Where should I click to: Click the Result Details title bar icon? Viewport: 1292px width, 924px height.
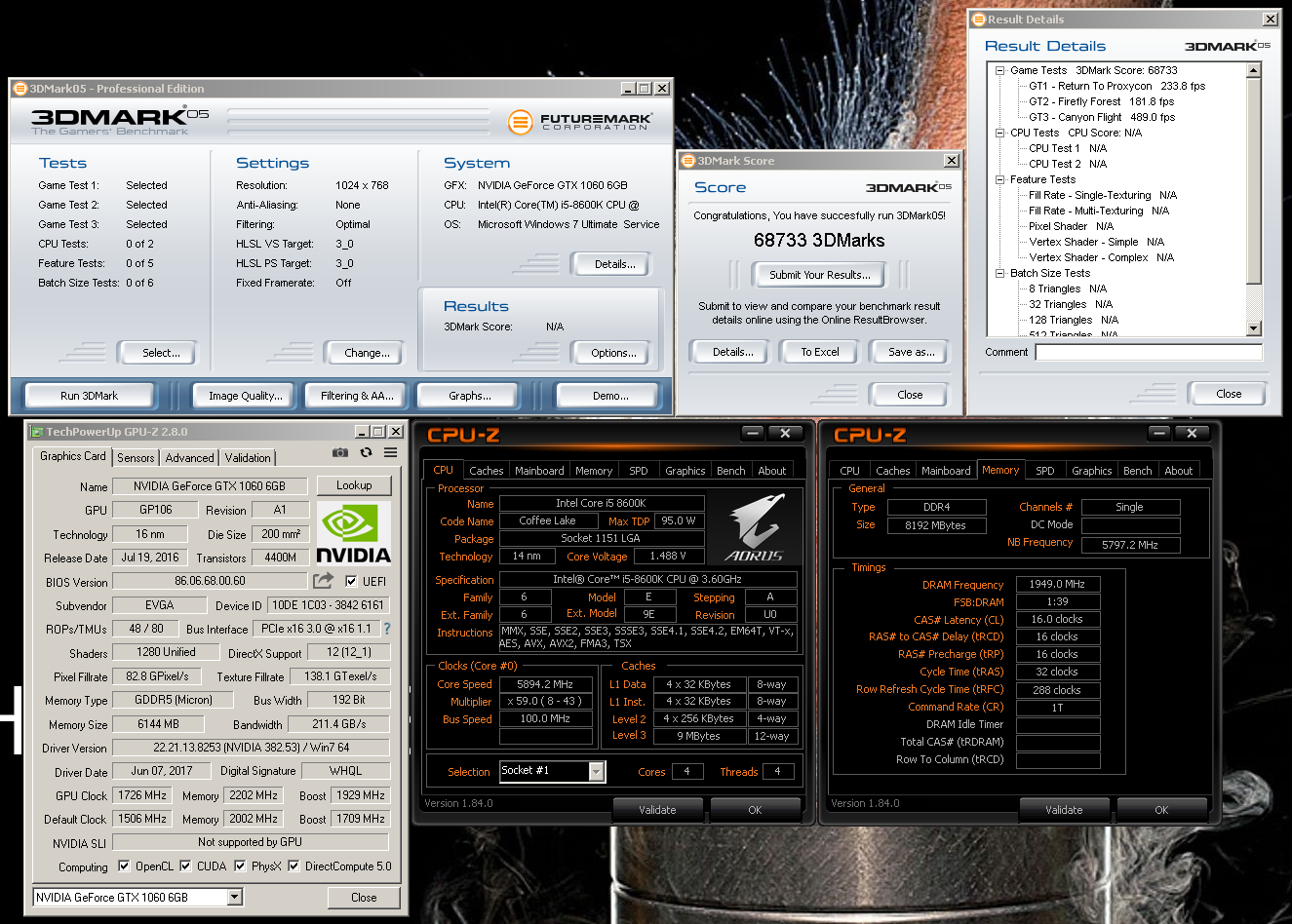(x=978, y=19)
